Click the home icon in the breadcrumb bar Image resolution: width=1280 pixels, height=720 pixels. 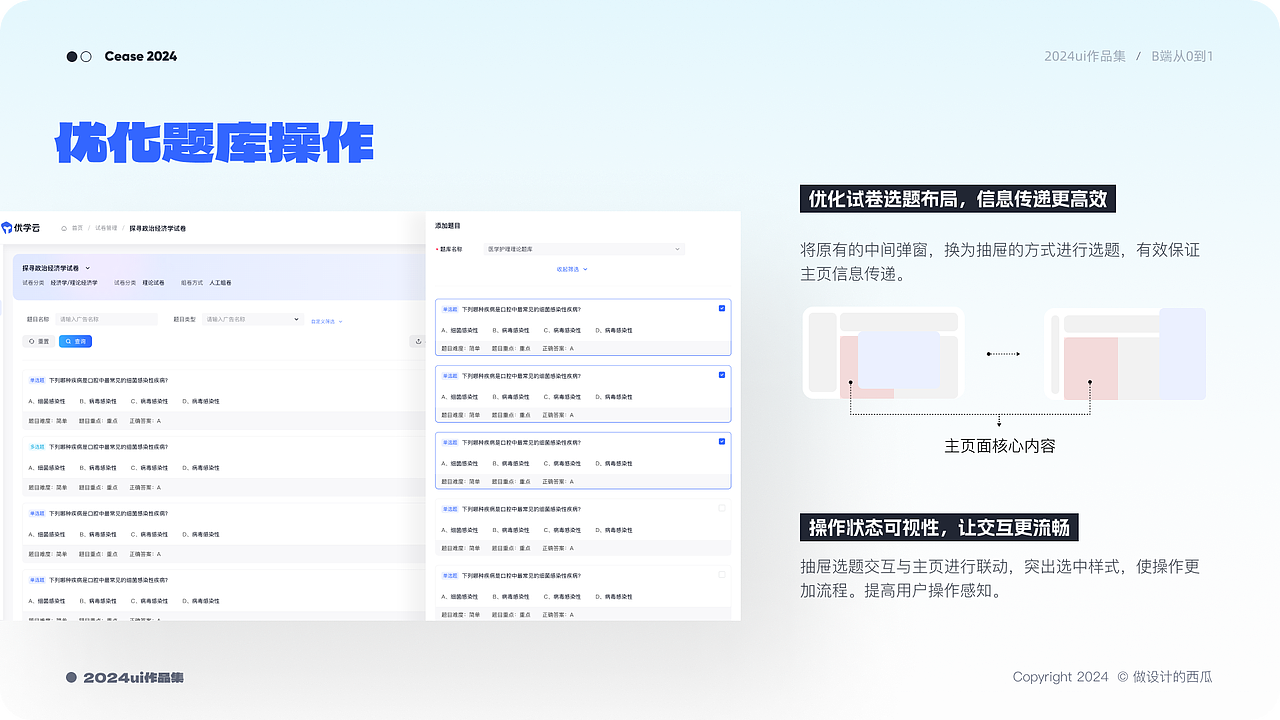pyautogui.click(x=64, y=227)
